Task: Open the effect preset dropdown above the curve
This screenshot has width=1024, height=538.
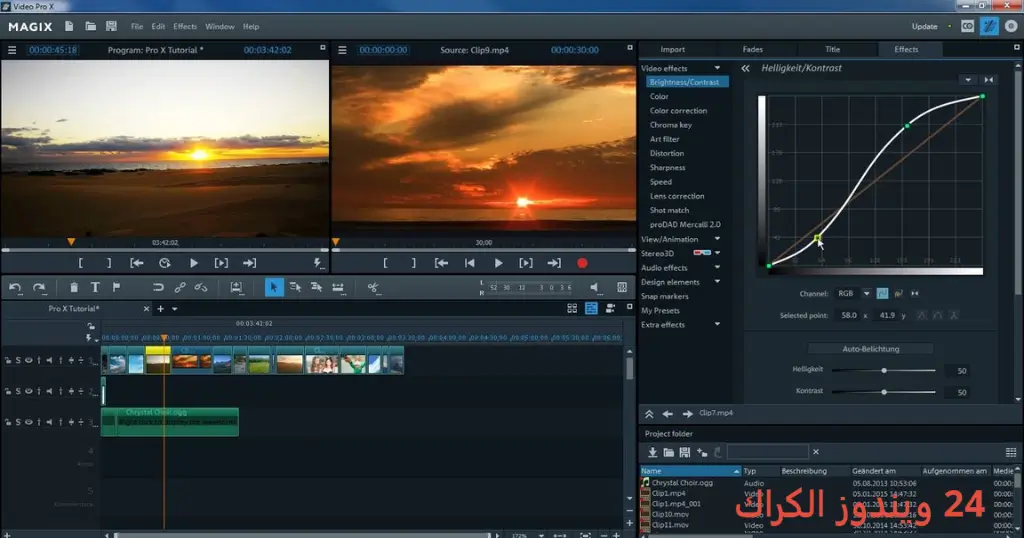Action: click(968, 80)
